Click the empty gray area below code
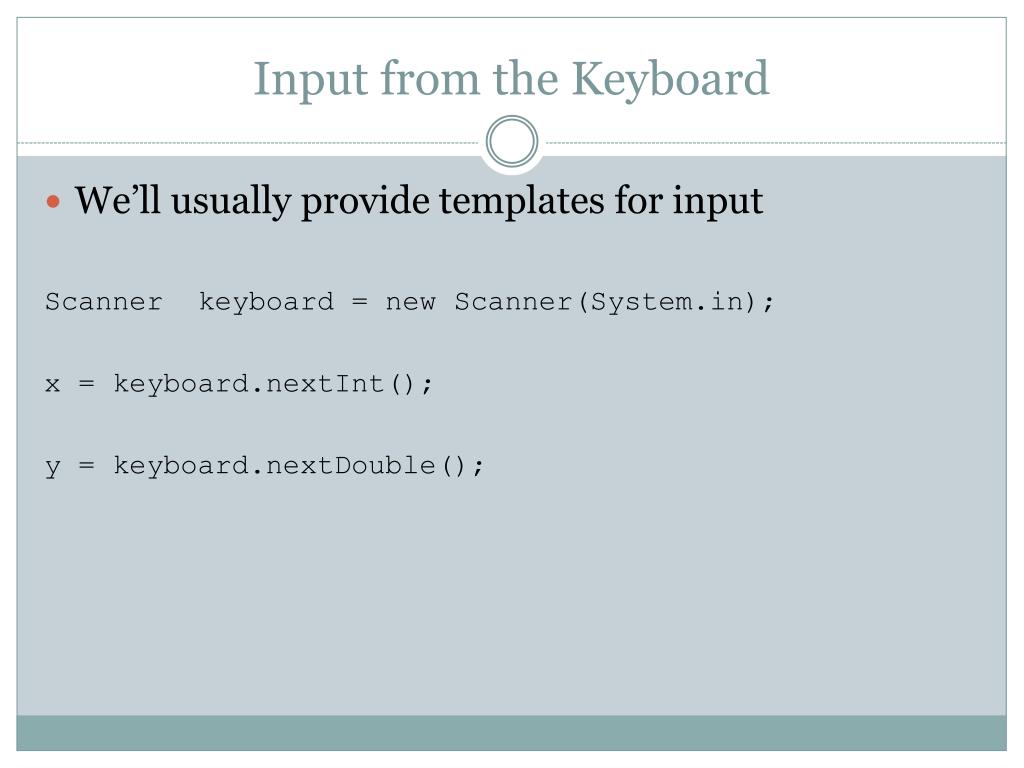 click(511, 601)
